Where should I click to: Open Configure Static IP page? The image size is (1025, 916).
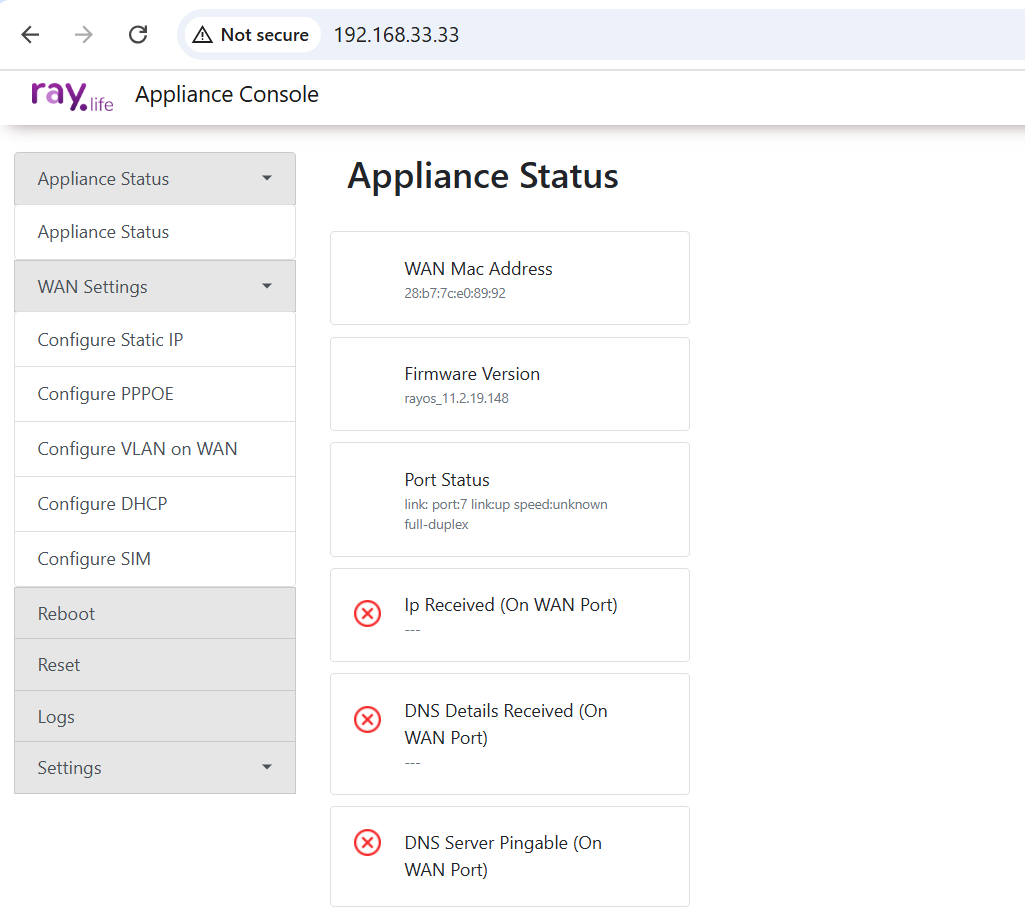click(110, 340)
